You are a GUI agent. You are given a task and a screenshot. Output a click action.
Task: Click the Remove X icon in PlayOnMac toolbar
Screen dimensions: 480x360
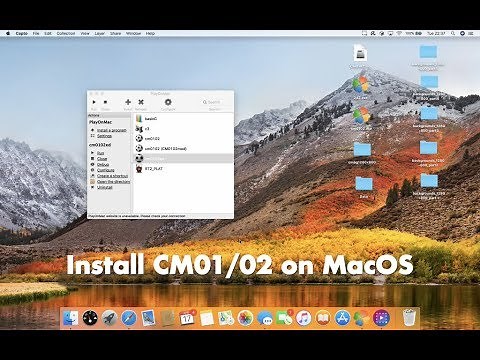(141, 102)
